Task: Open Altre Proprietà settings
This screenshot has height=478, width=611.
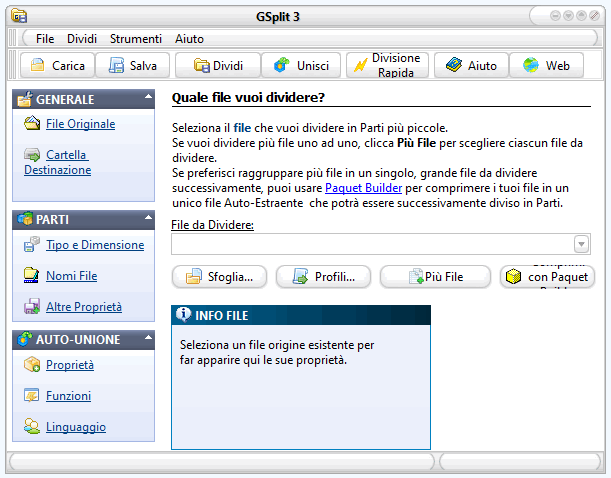Action: (84, 307)
